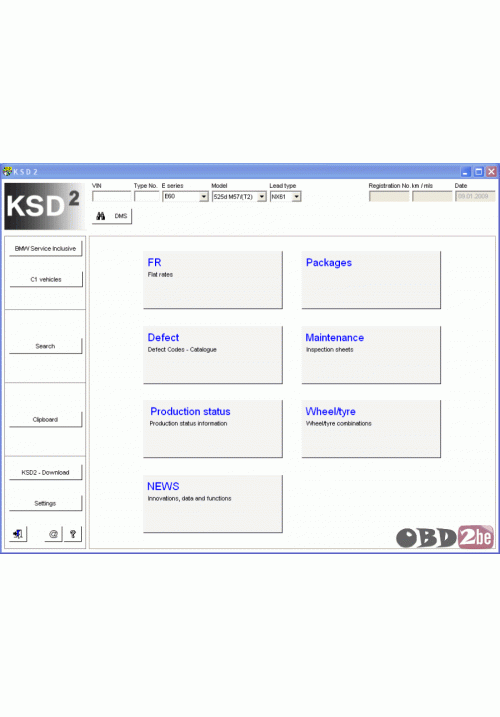Image resolution: width=500 pixels, height=717 pixels.
Task: Click the OBD2be watermark logo
Action: [445, 536]
